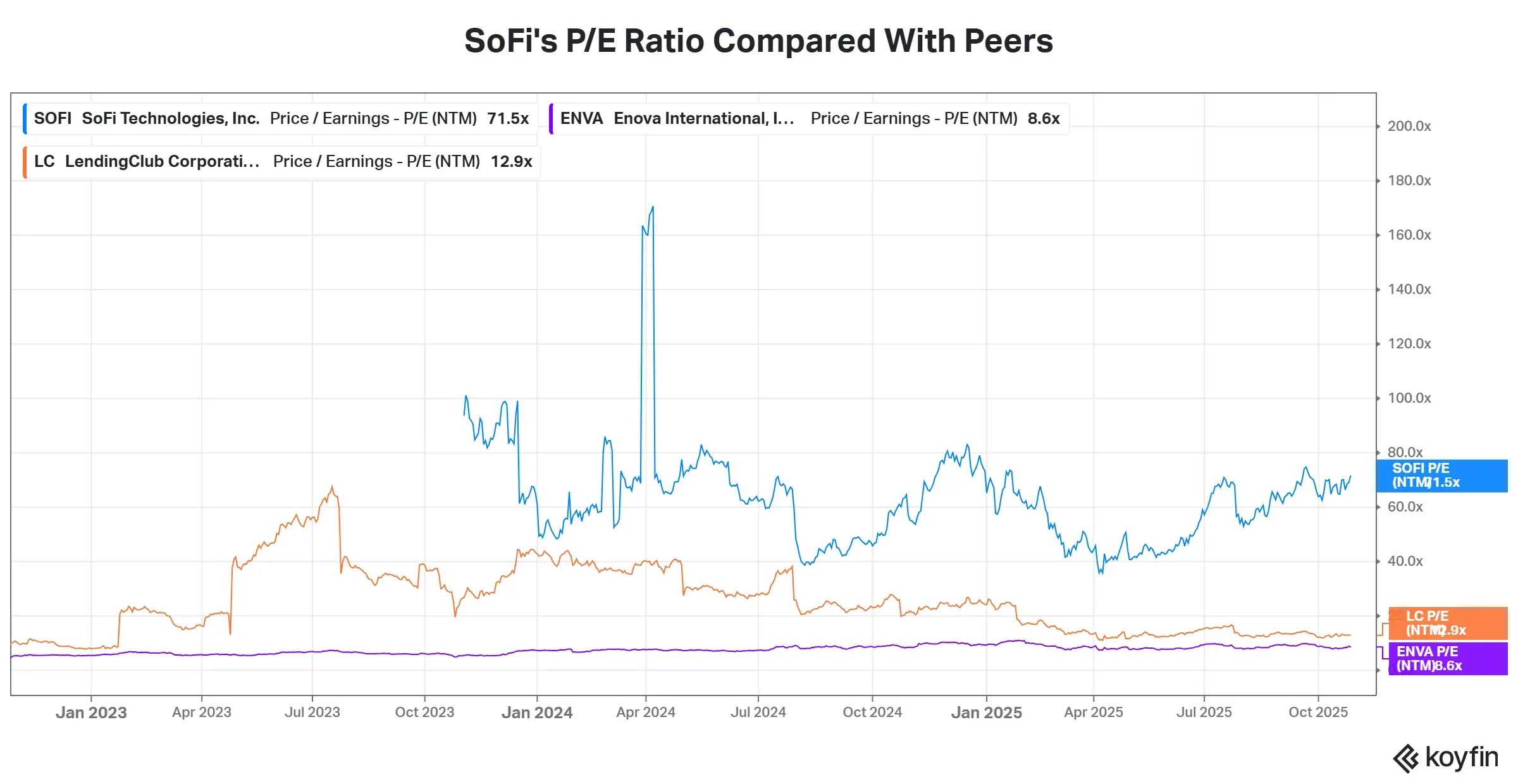The height and width of the screenshot is (784, 1518).
Task: Click the orange LC legend color bar
Action: coord(25,162)
